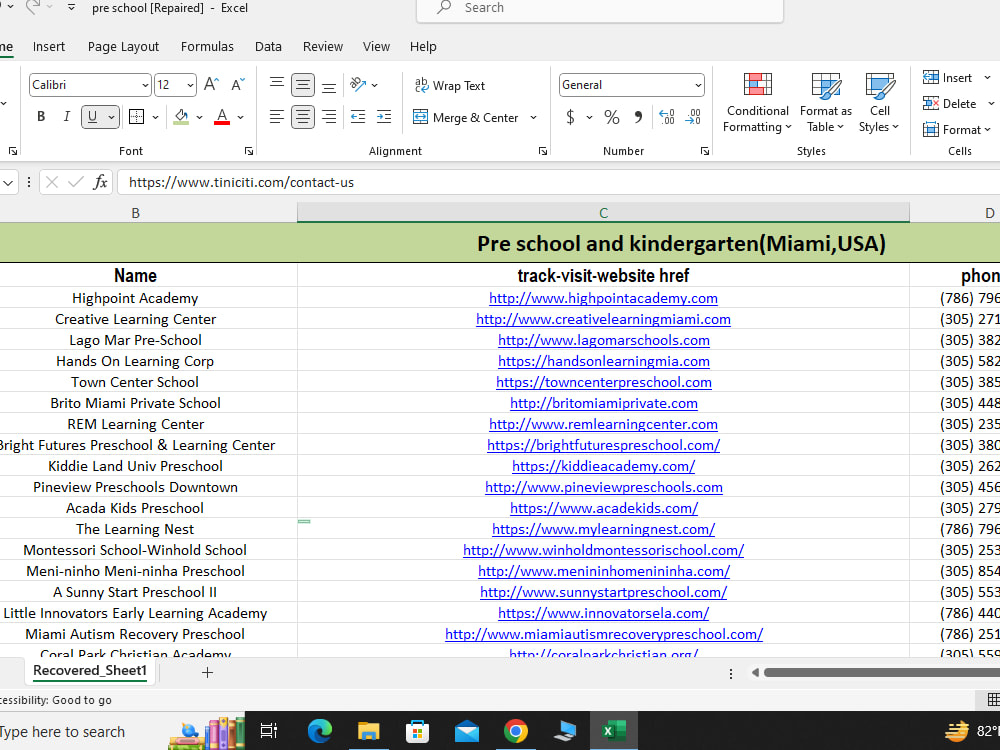Apply Percent Style
This screenshot has width=1000, height=750.
point(612,117)
